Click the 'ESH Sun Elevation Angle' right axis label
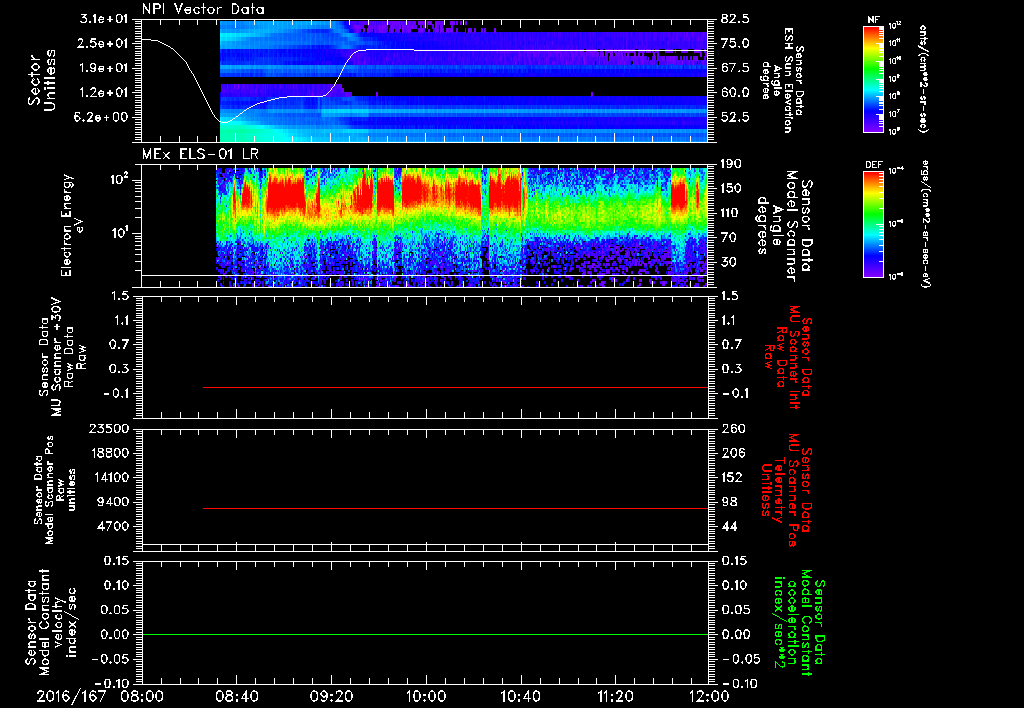1024x708 pixels. [781, 80]
